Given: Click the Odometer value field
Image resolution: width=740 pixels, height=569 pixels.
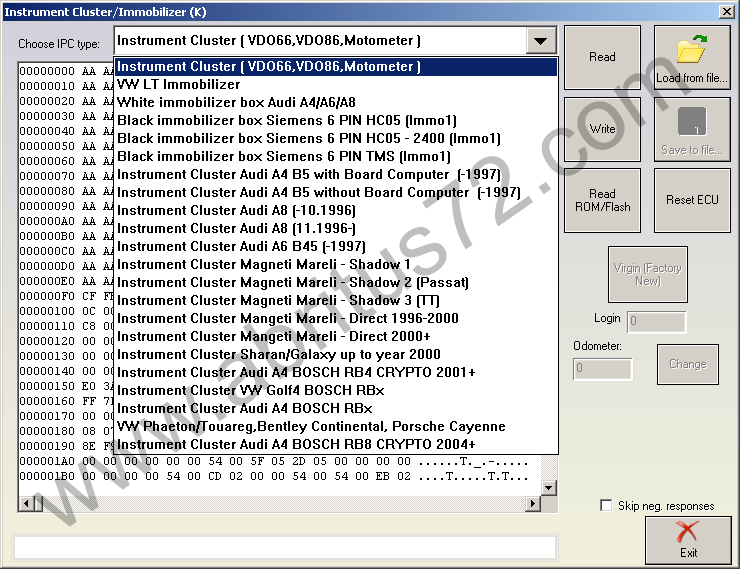Looking at the screenshot, I should (603, 368).
